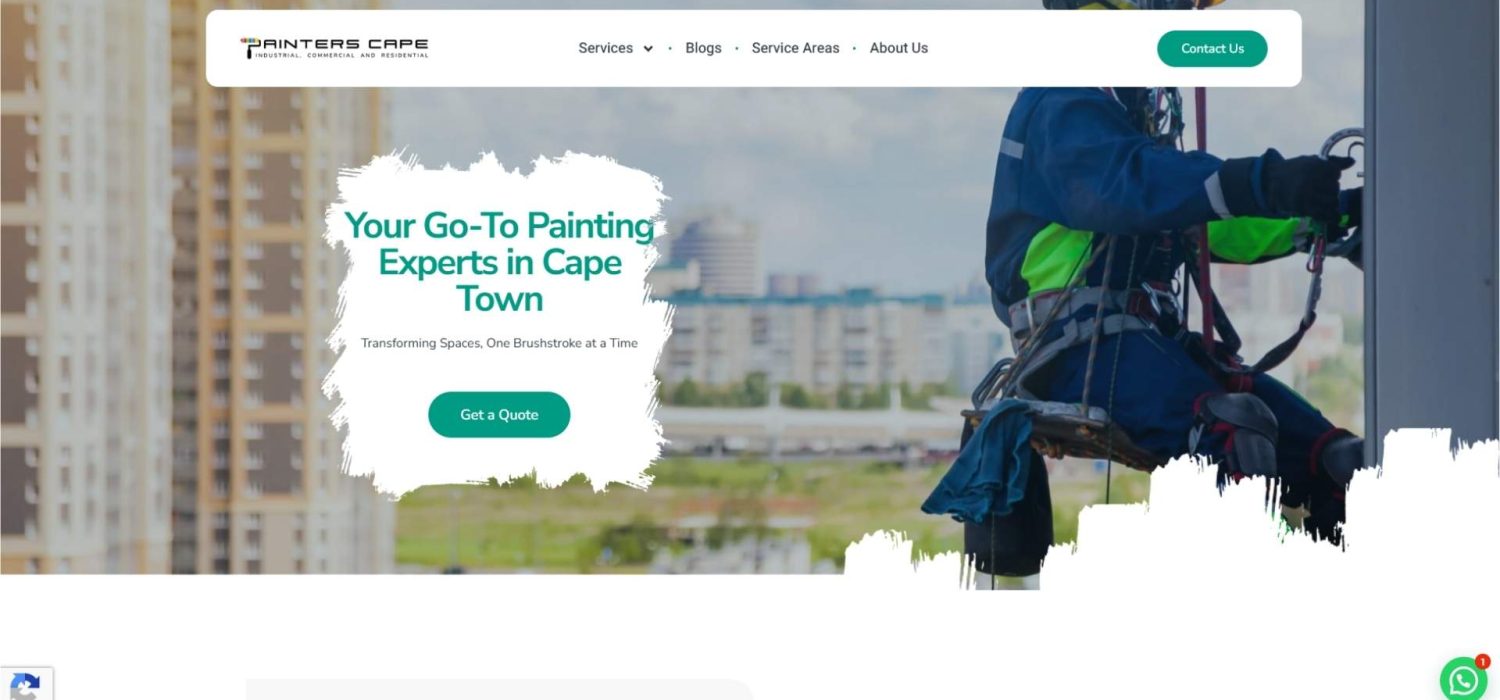Go to the Blogs page

pyautogui.click(x=703, y=48)
